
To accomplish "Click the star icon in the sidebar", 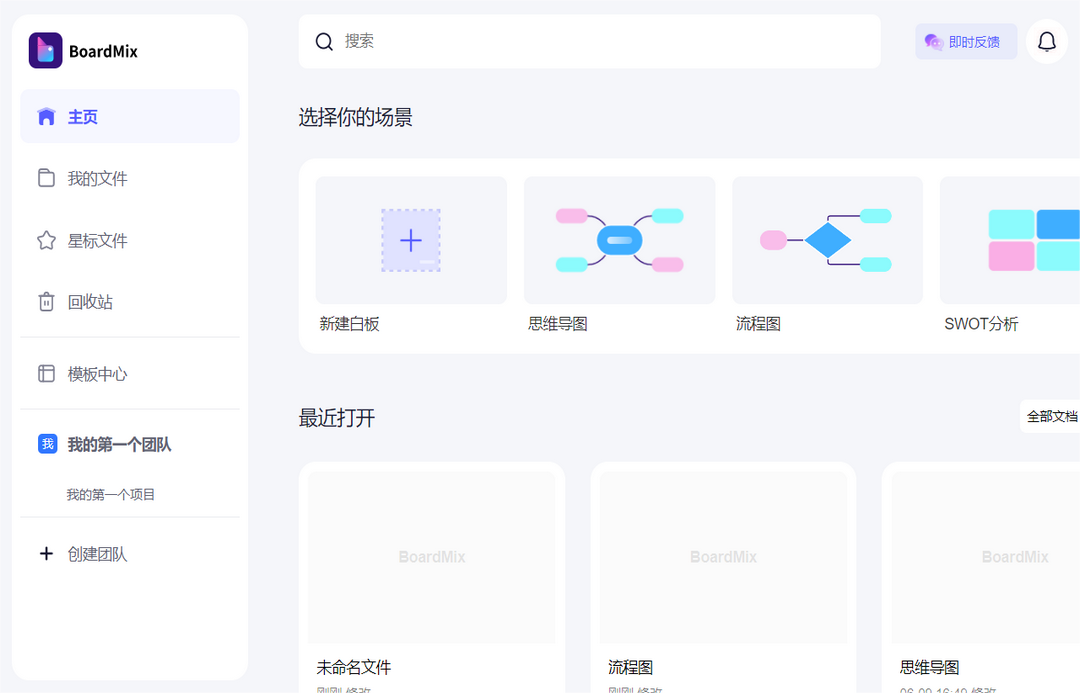I will (46, 240).
